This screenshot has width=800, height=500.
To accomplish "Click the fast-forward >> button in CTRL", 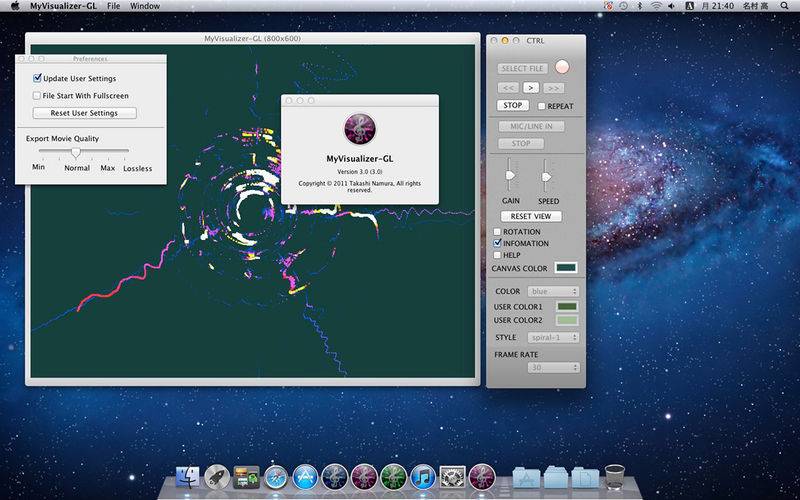I will [554, 88].
